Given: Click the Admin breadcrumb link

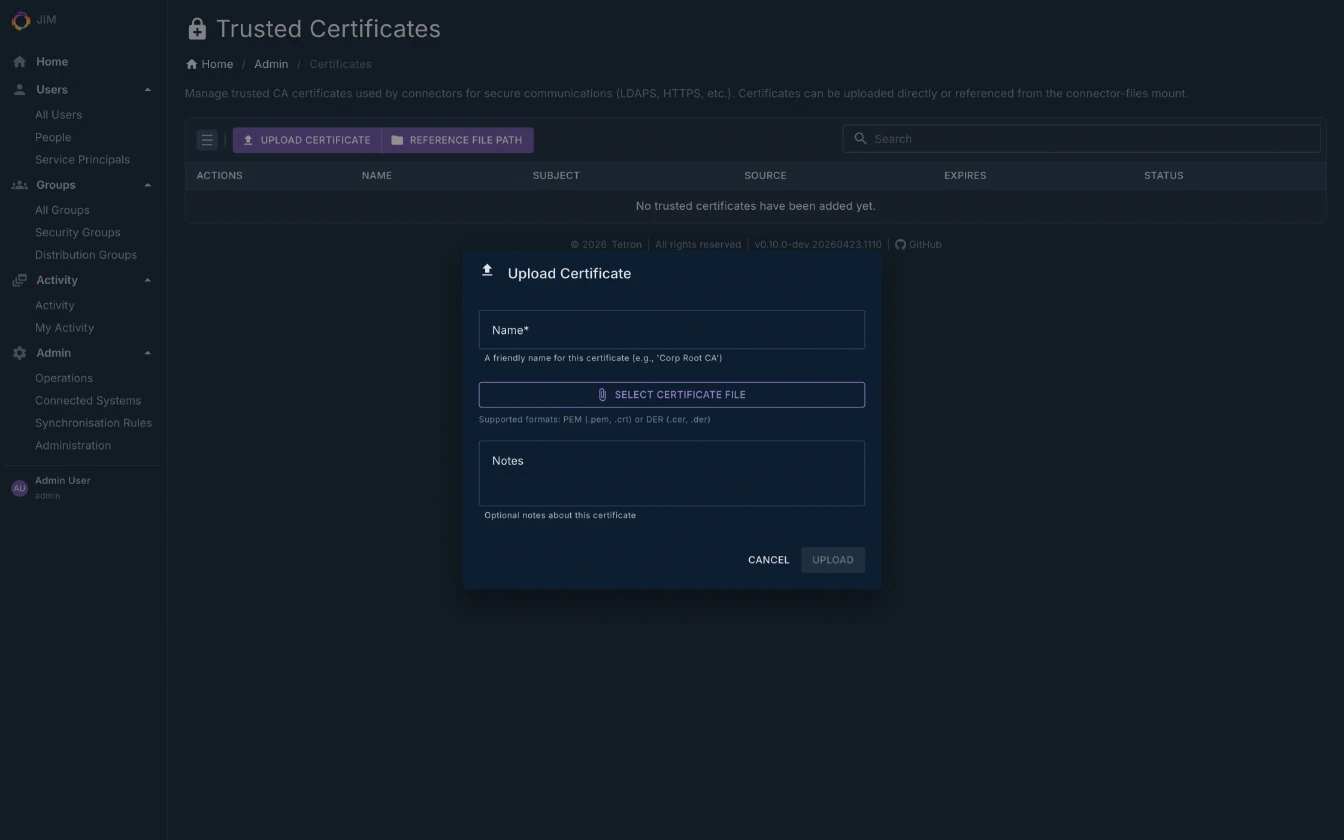Looking at the screenshot, I should pos(271,63).
